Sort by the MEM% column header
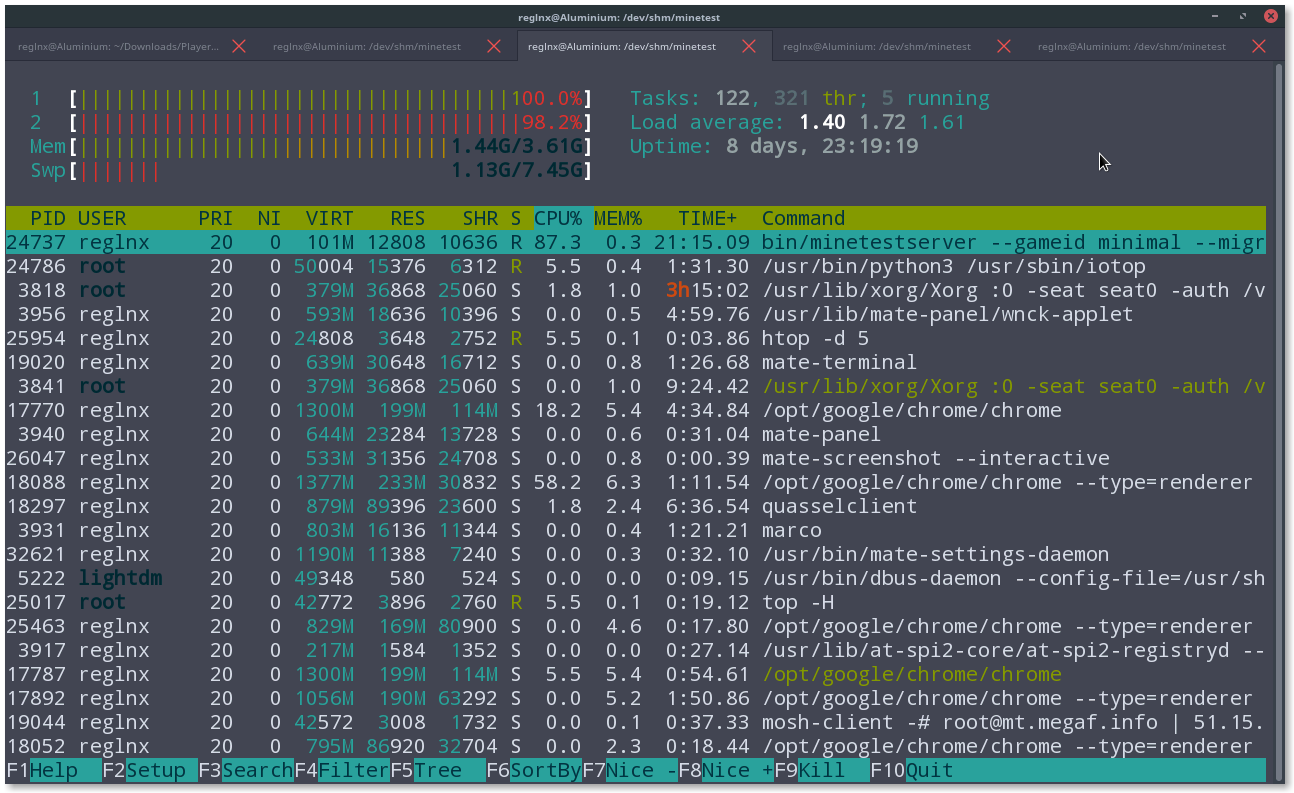This screenshot has width=1294, height=793. tap(618, 218)
